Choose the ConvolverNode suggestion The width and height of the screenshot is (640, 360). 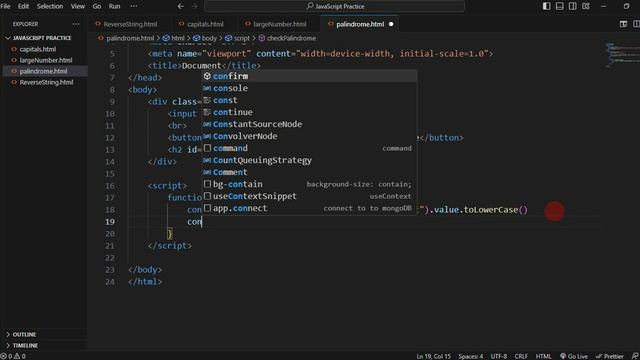[309, 136]
